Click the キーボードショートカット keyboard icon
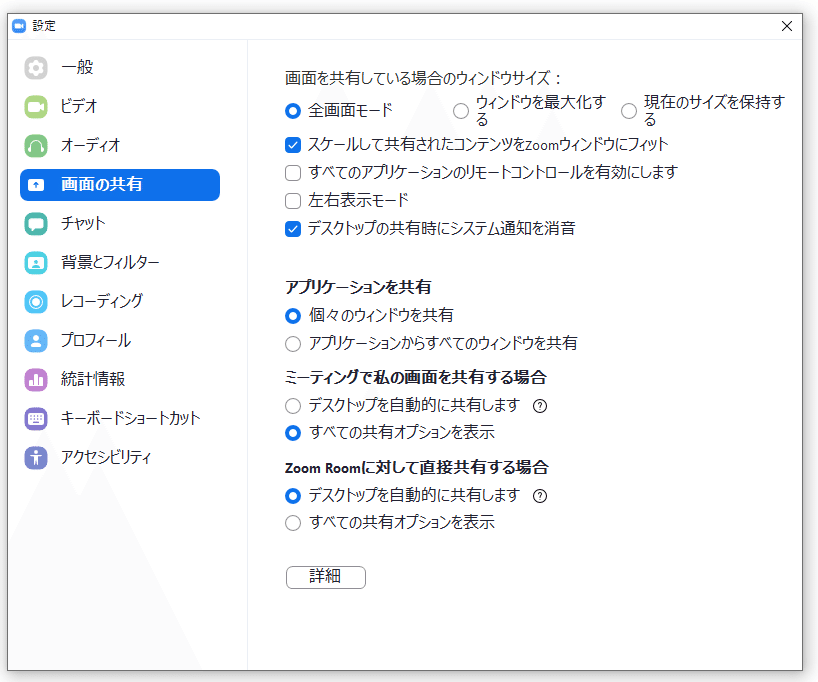The width and height of the screenshot is (818, 682). 36,418
